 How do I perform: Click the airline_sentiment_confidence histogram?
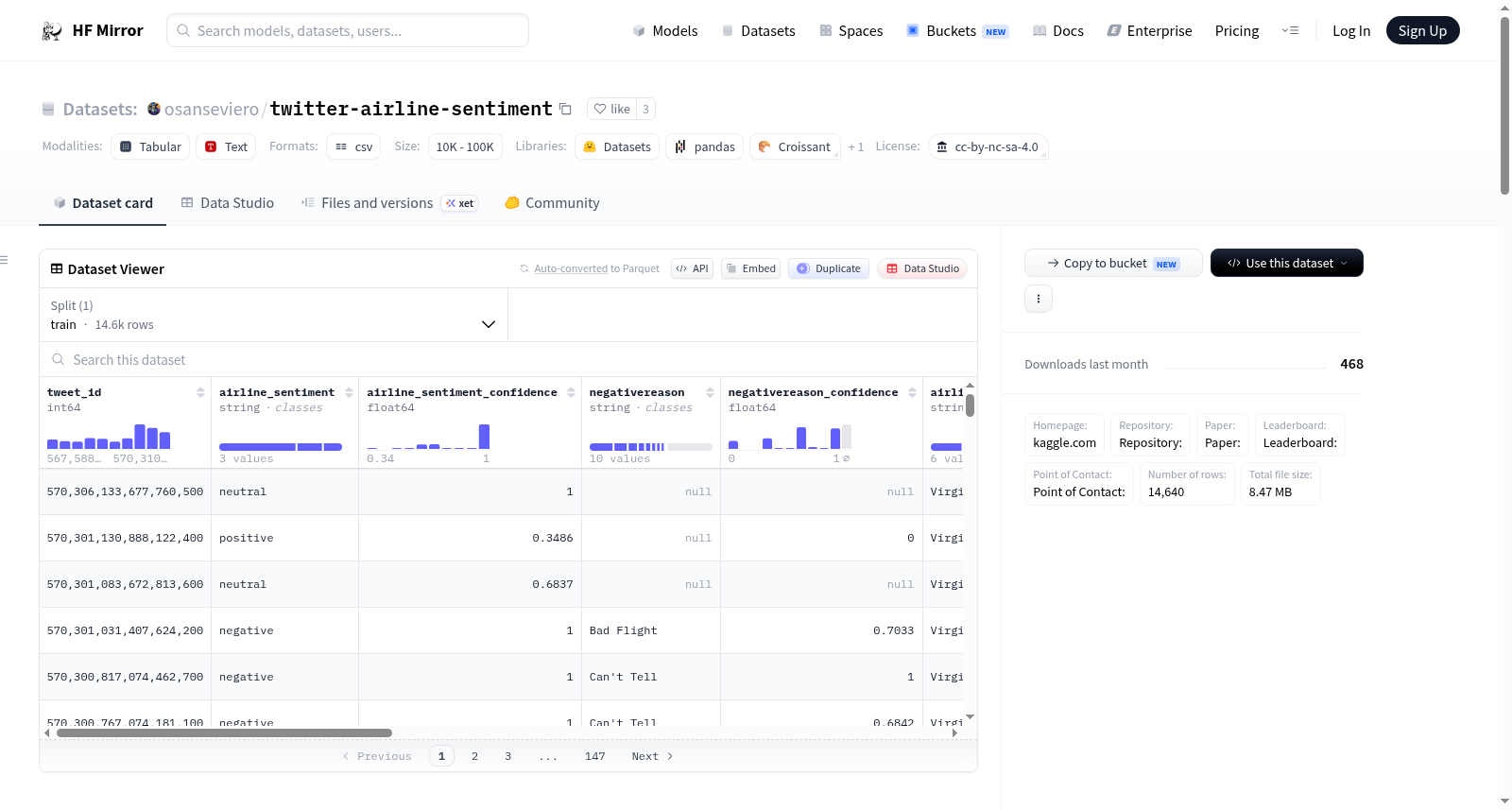pyautogui.click(x=428, y=437)
